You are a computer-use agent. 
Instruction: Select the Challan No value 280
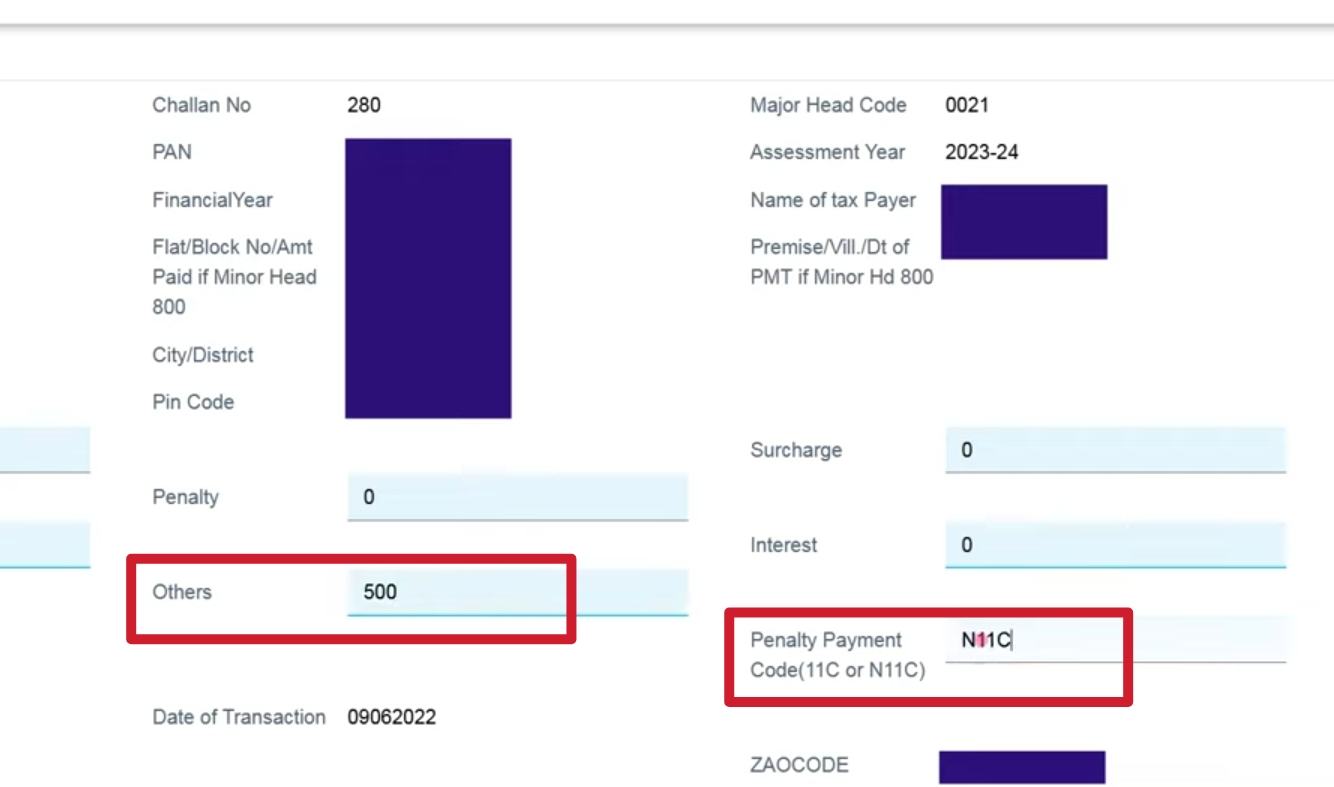(364, 105)
